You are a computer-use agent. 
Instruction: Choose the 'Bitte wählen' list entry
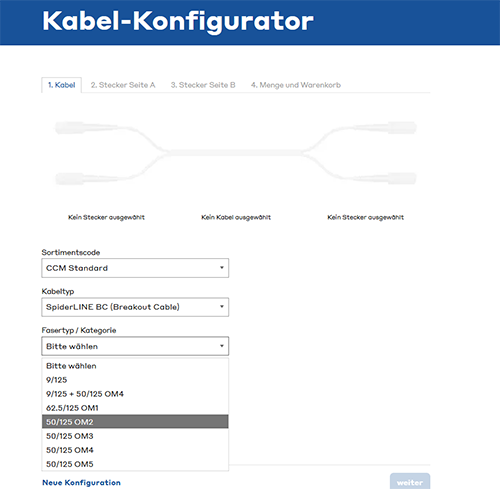[135, 366]
